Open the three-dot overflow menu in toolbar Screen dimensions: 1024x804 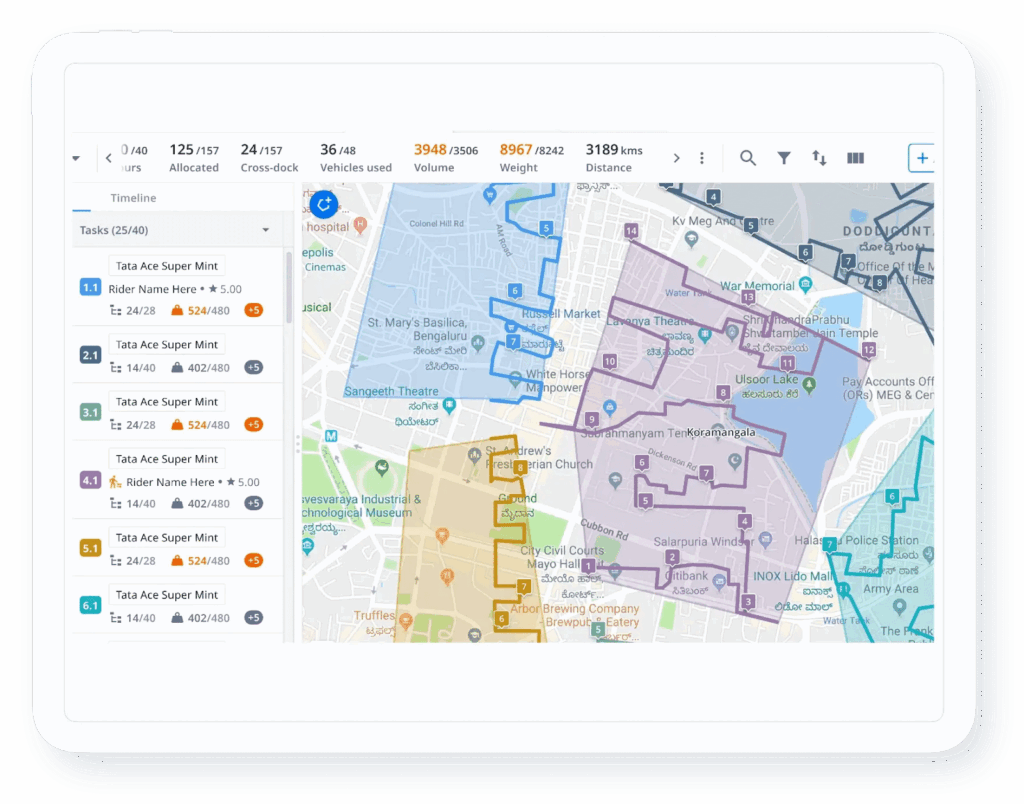[701, 157]
